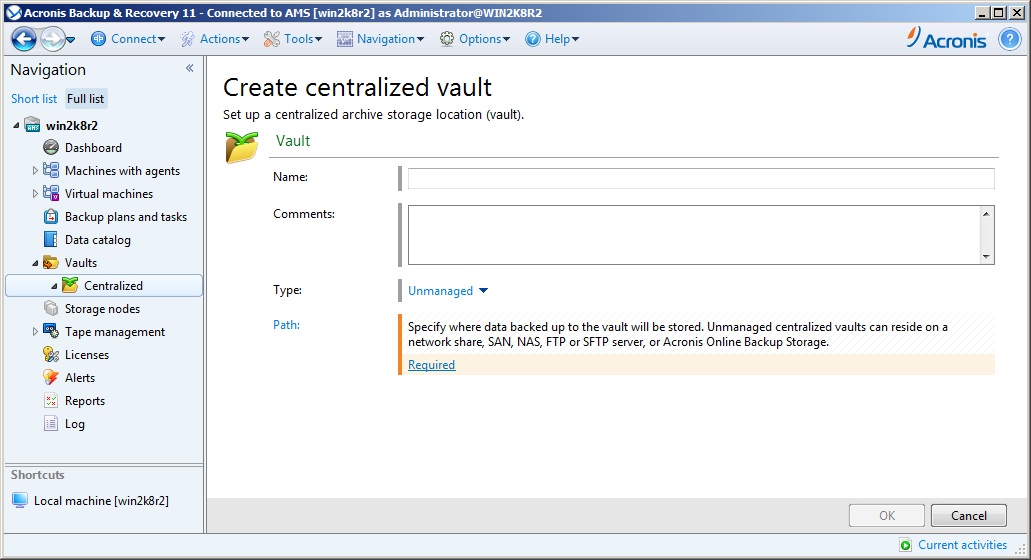Viewport: 1031px width, 560px height.
Task: Click the blue help button near Acronis logo
Action: point(1009,39)
